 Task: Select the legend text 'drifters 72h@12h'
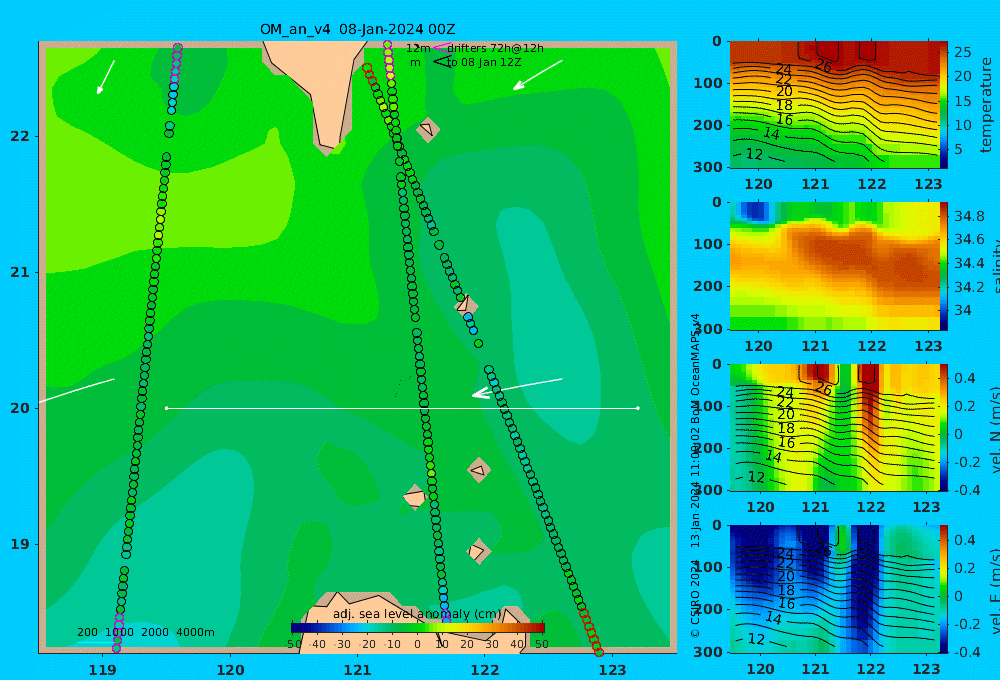click(495, 48)
